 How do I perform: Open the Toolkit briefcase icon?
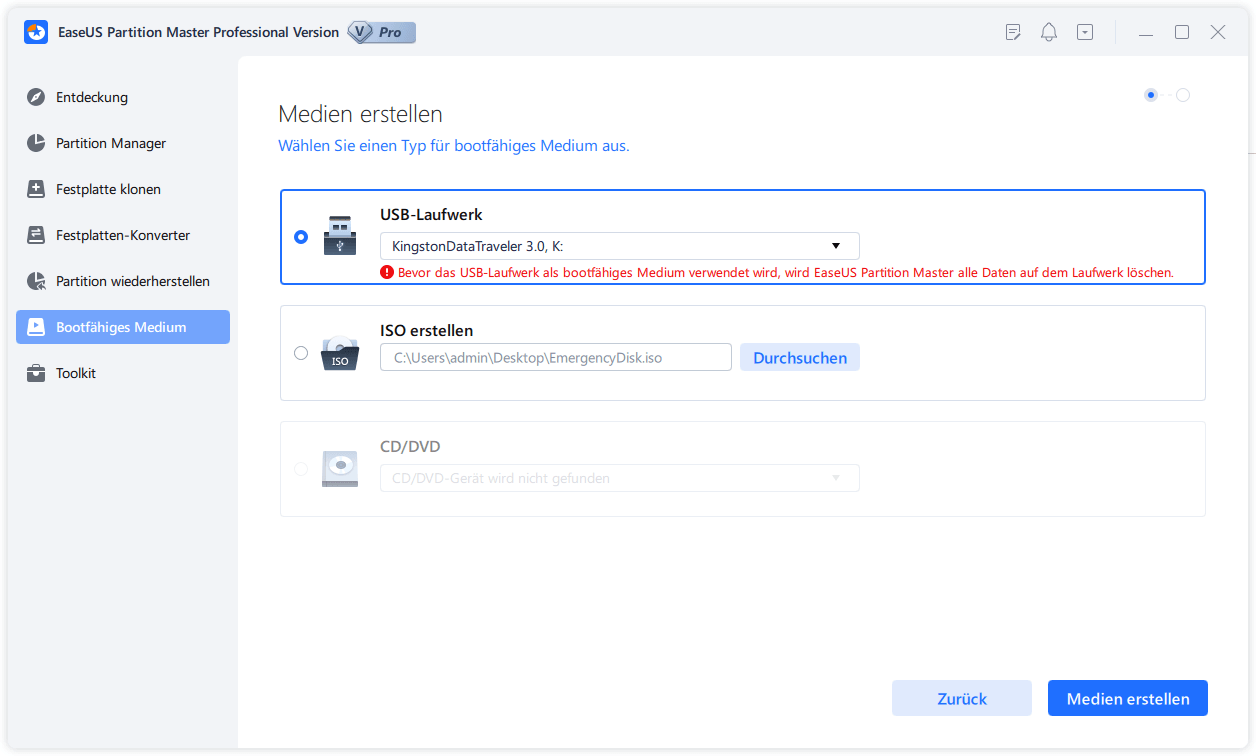click(36, 373)
